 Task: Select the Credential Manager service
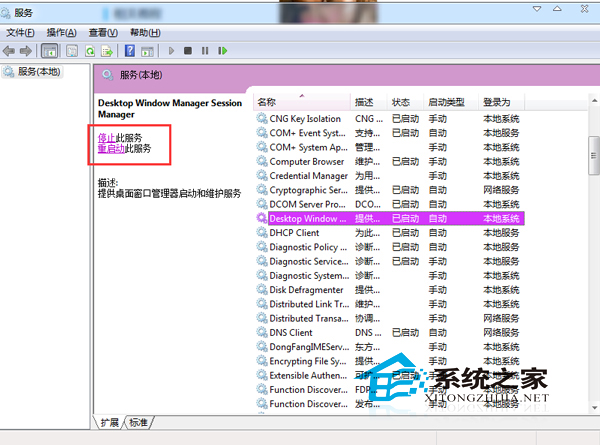click(x=390, y=176)
